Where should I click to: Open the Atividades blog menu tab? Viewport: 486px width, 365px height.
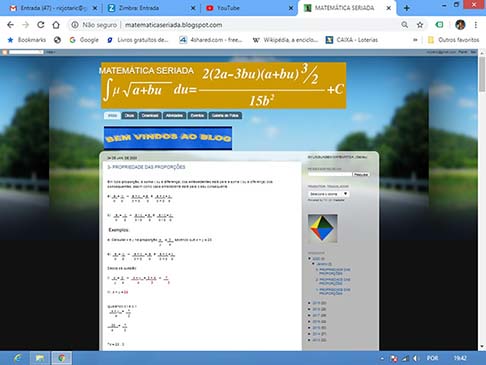point(174,116)
